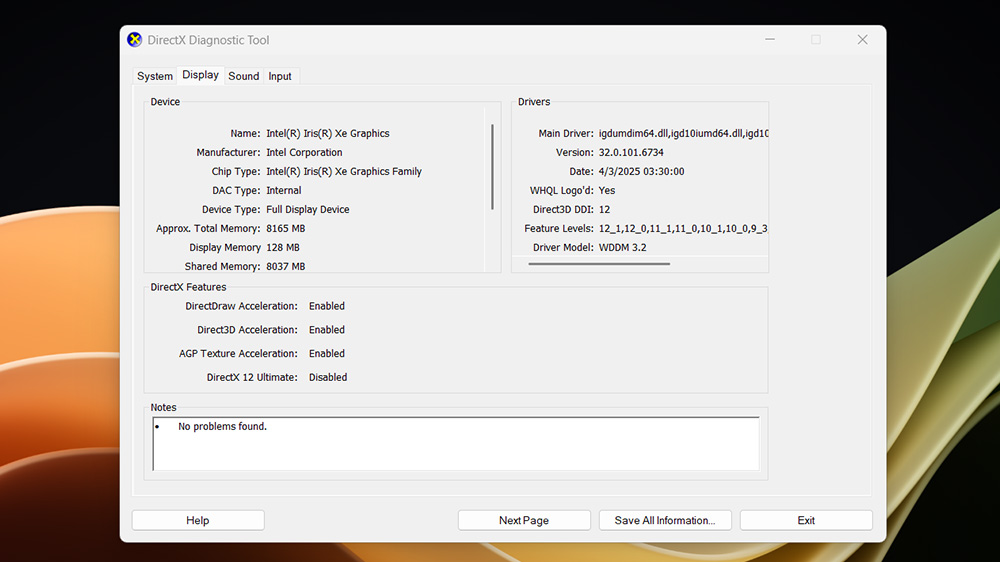Viewport: 1000px width, 562px height.
Task: Click the DirectX 12 Ultimate 'Disabled' value
Action: point(328,377)
